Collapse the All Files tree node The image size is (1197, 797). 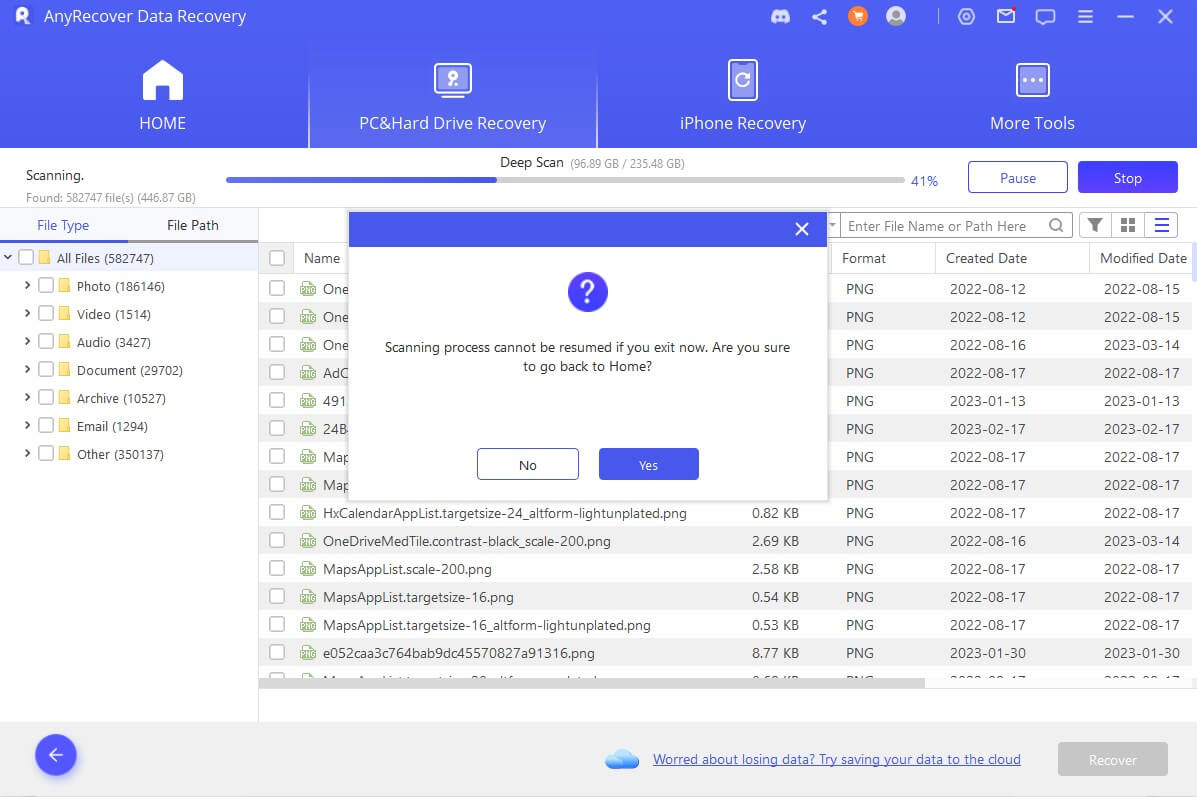[9, 258]
